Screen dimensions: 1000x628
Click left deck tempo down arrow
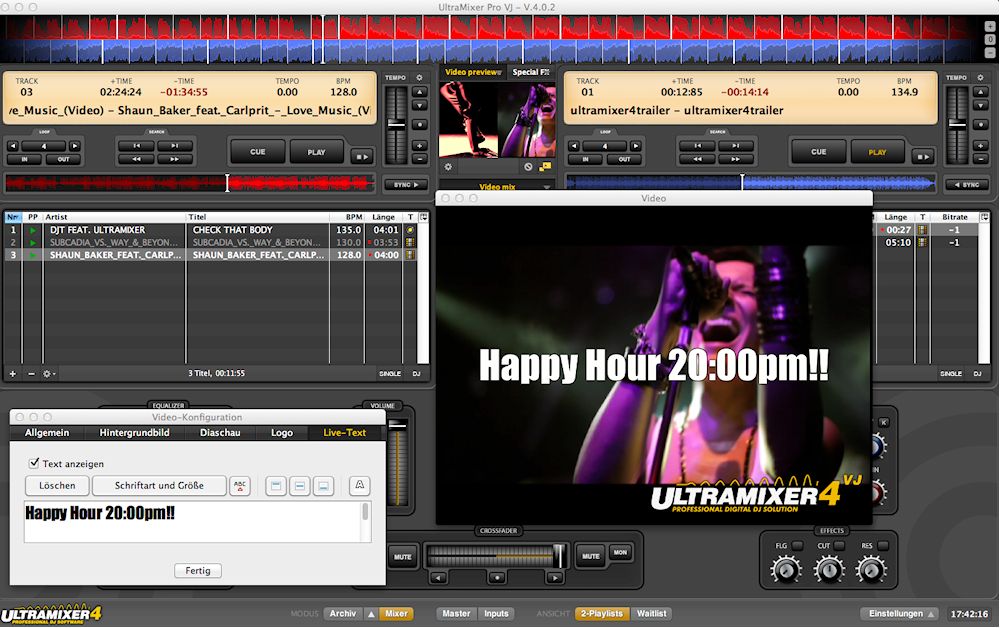pos(420,105)
